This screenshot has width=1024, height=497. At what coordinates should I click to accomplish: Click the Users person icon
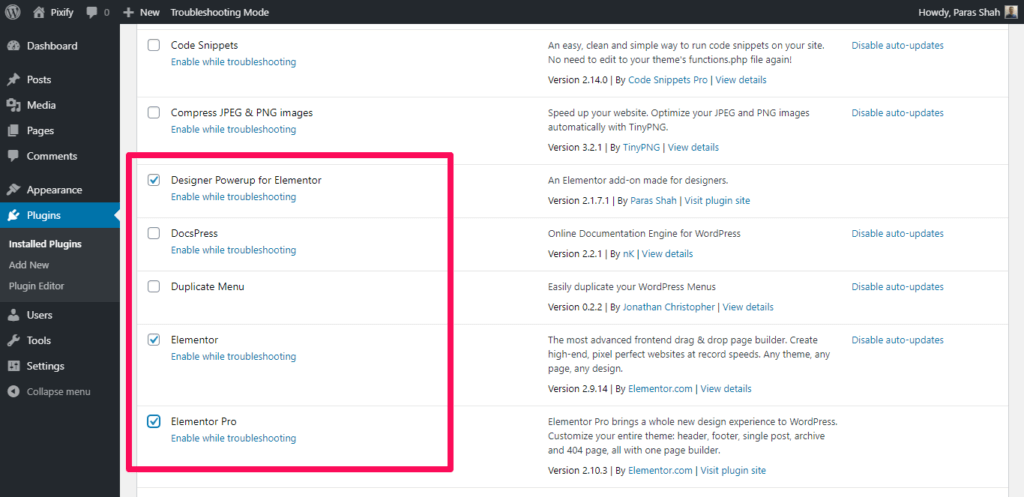[x=13, y=315]
